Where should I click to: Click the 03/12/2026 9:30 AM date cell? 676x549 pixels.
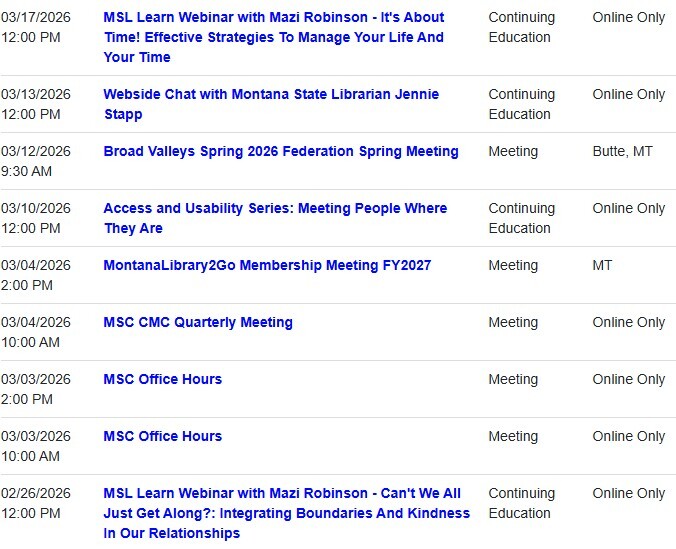(36, 161)
